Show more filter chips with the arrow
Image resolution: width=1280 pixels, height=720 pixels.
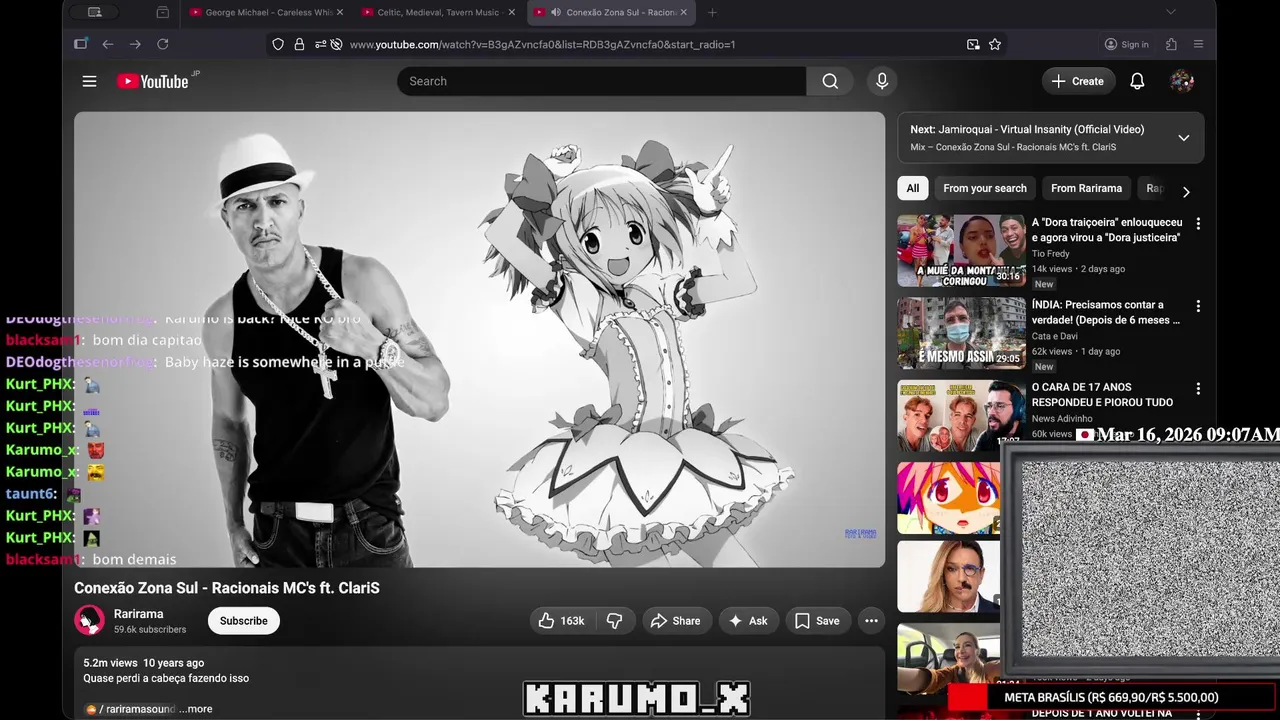[x=1186, y=191]
